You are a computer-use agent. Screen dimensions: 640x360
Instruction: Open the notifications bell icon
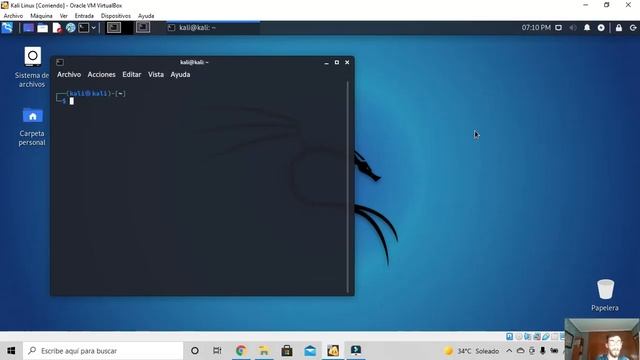[x=587, y=28]
